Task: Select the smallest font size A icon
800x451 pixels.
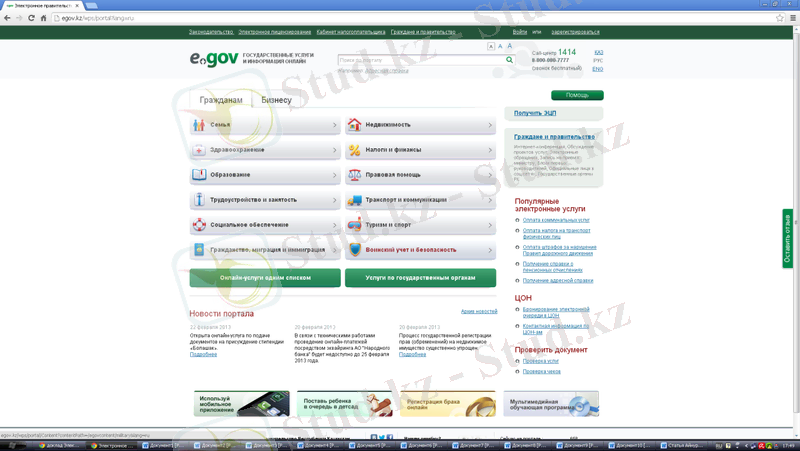Action: (491, 46)
